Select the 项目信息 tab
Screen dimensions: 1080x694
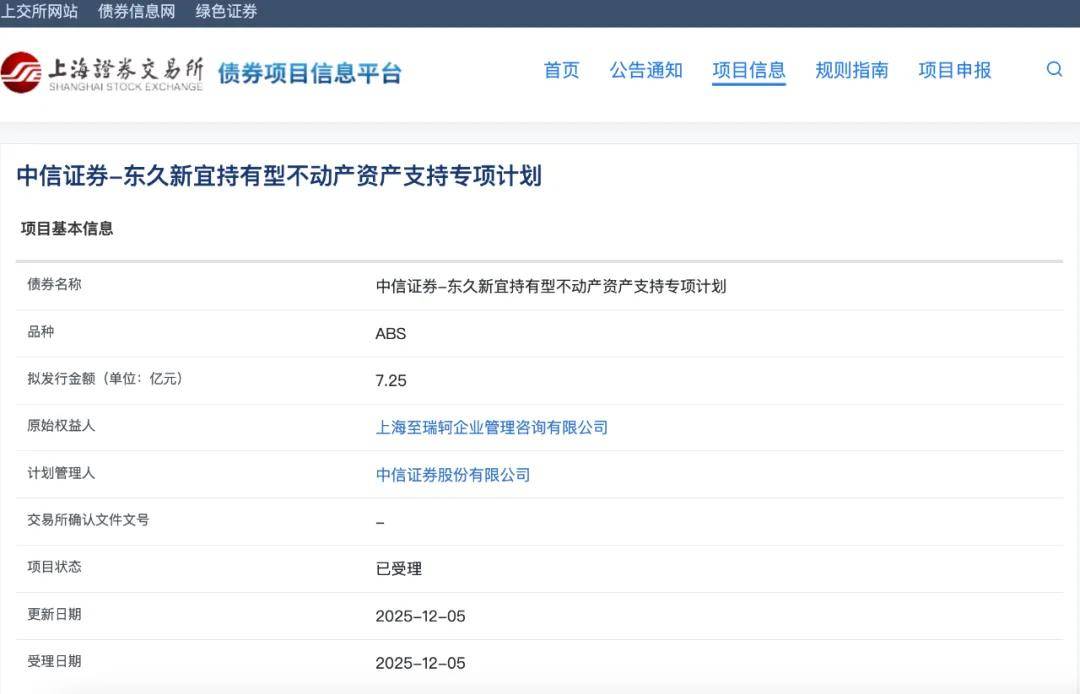click(x=748, y=70)
